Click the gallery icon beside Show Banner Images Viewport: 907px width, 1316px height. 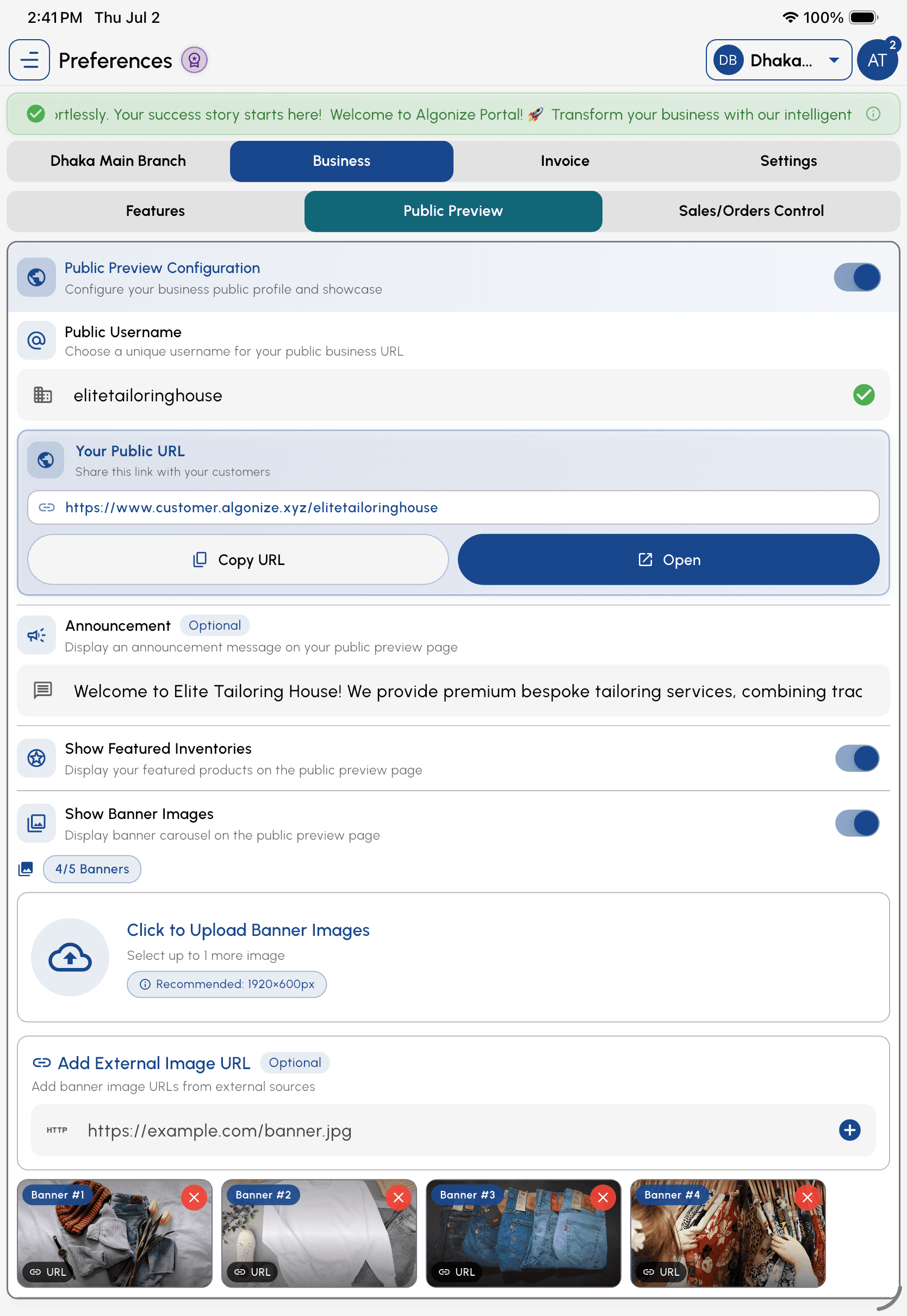pos(36,823)
